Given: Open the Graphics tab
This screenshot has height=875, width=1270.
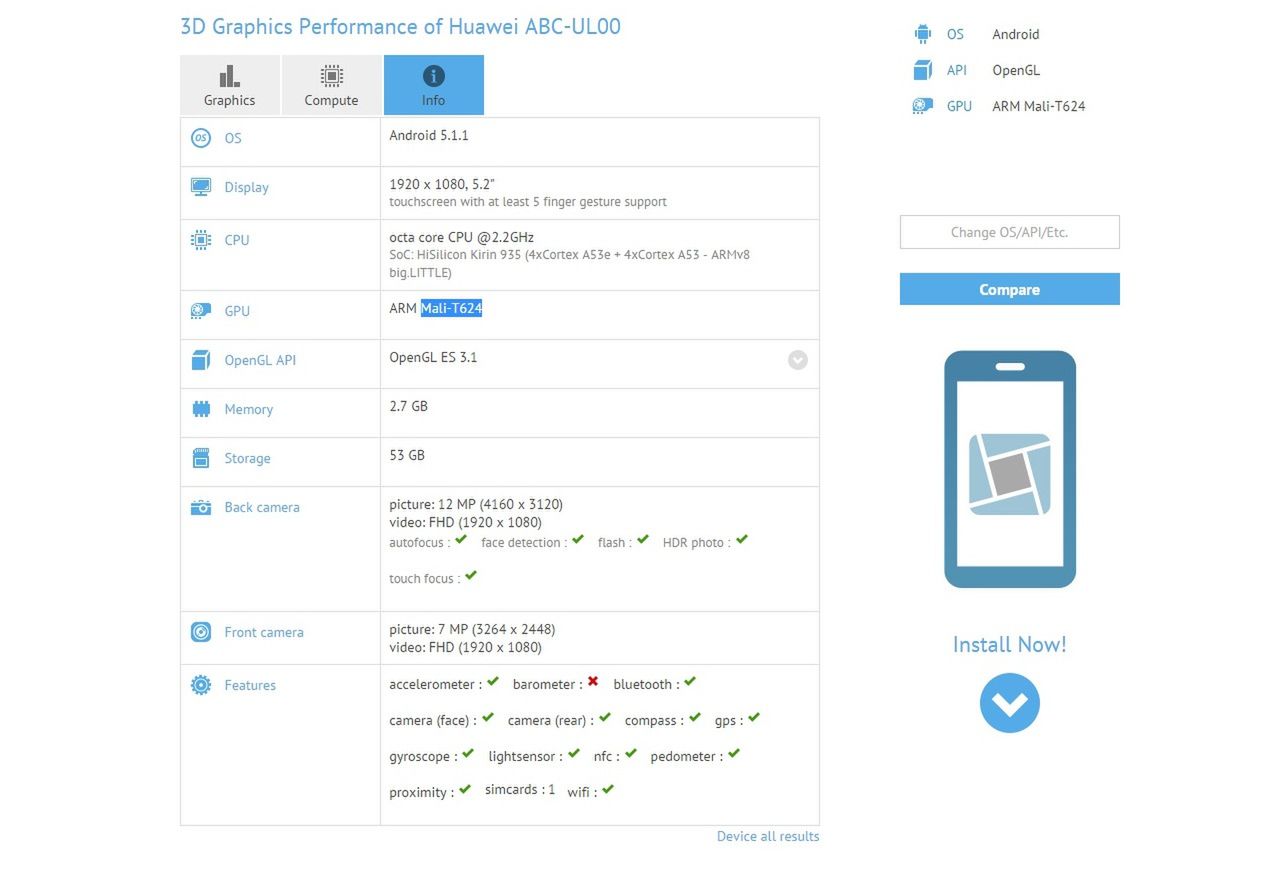Looking at the screenshot, I should point(230,85).
